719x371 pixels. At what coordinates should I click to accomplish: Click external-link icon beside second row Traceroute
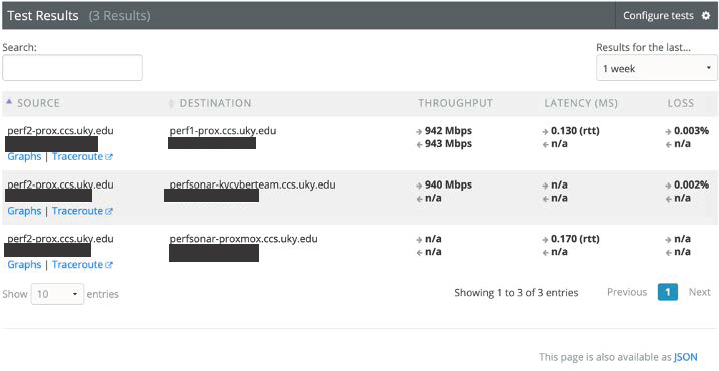tap(109, 211)
